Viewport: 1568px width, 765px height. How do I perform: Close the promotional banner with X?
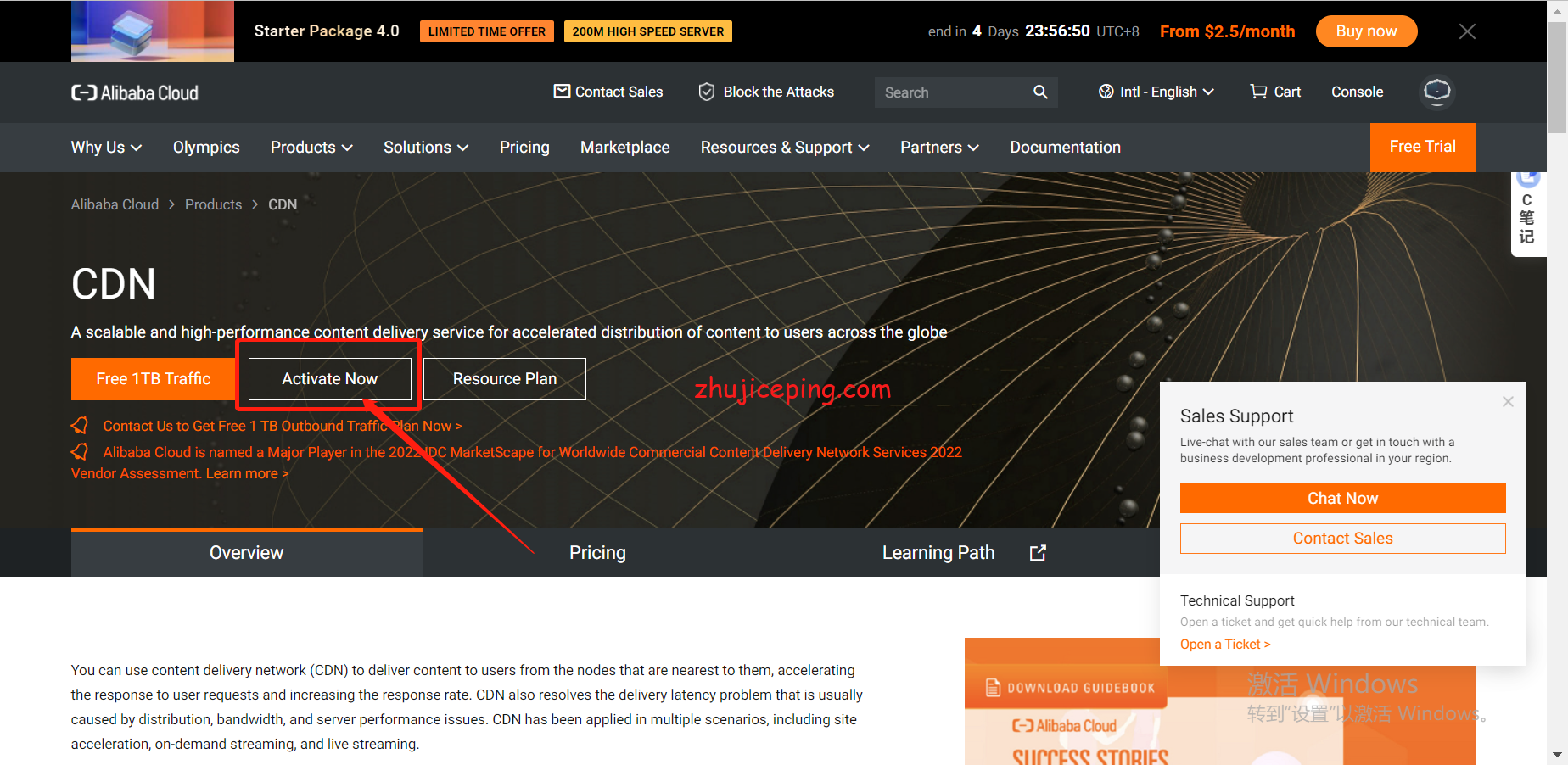coord(1467,31)
